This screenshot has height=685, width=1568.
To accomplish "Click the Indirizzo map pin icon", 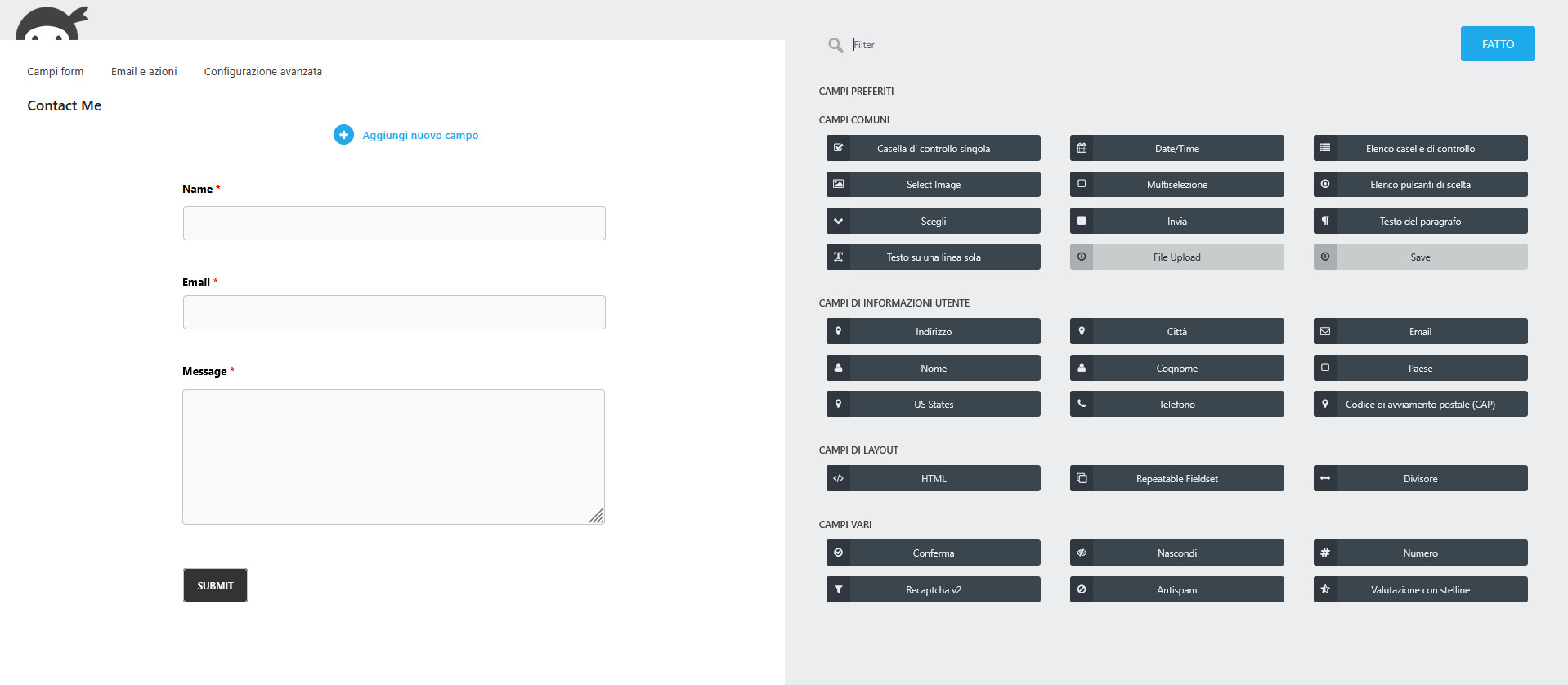I will click(838, 331).
